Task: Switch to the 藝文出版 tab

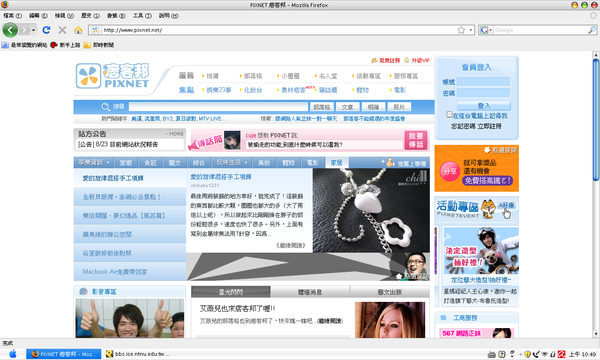Action: tap(390, 292)
